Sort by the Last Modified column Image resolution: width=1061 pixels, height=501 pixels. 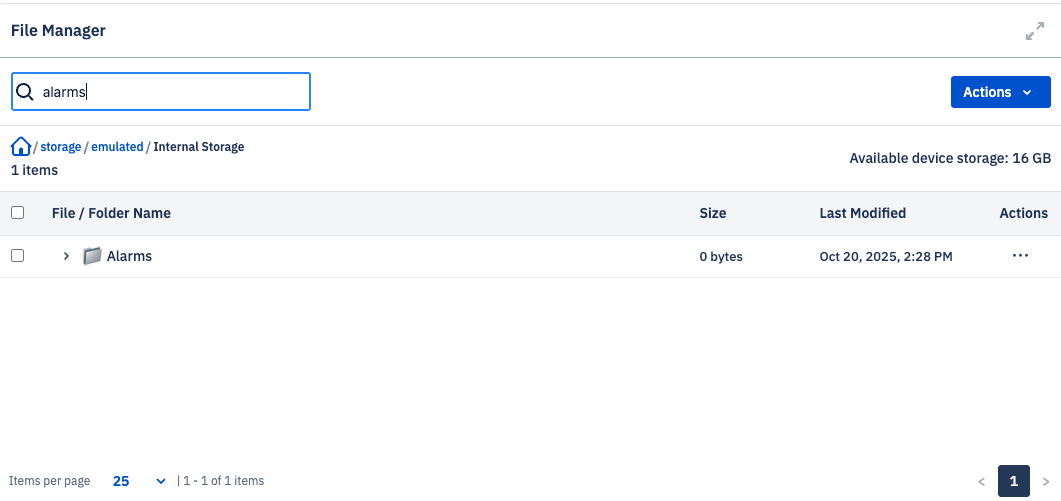[x=863, y=213]
